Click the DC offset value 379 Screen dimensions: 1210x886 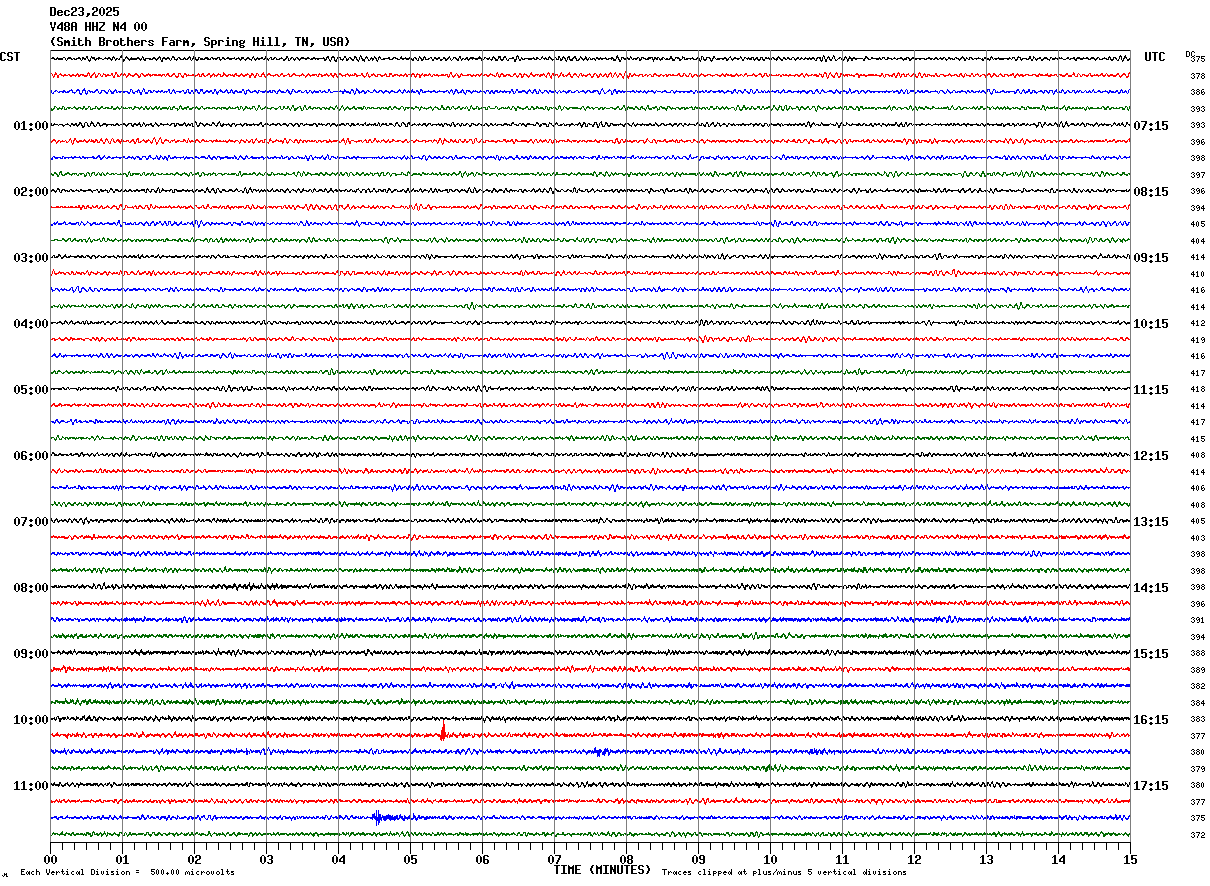[x=1197, y=769]
